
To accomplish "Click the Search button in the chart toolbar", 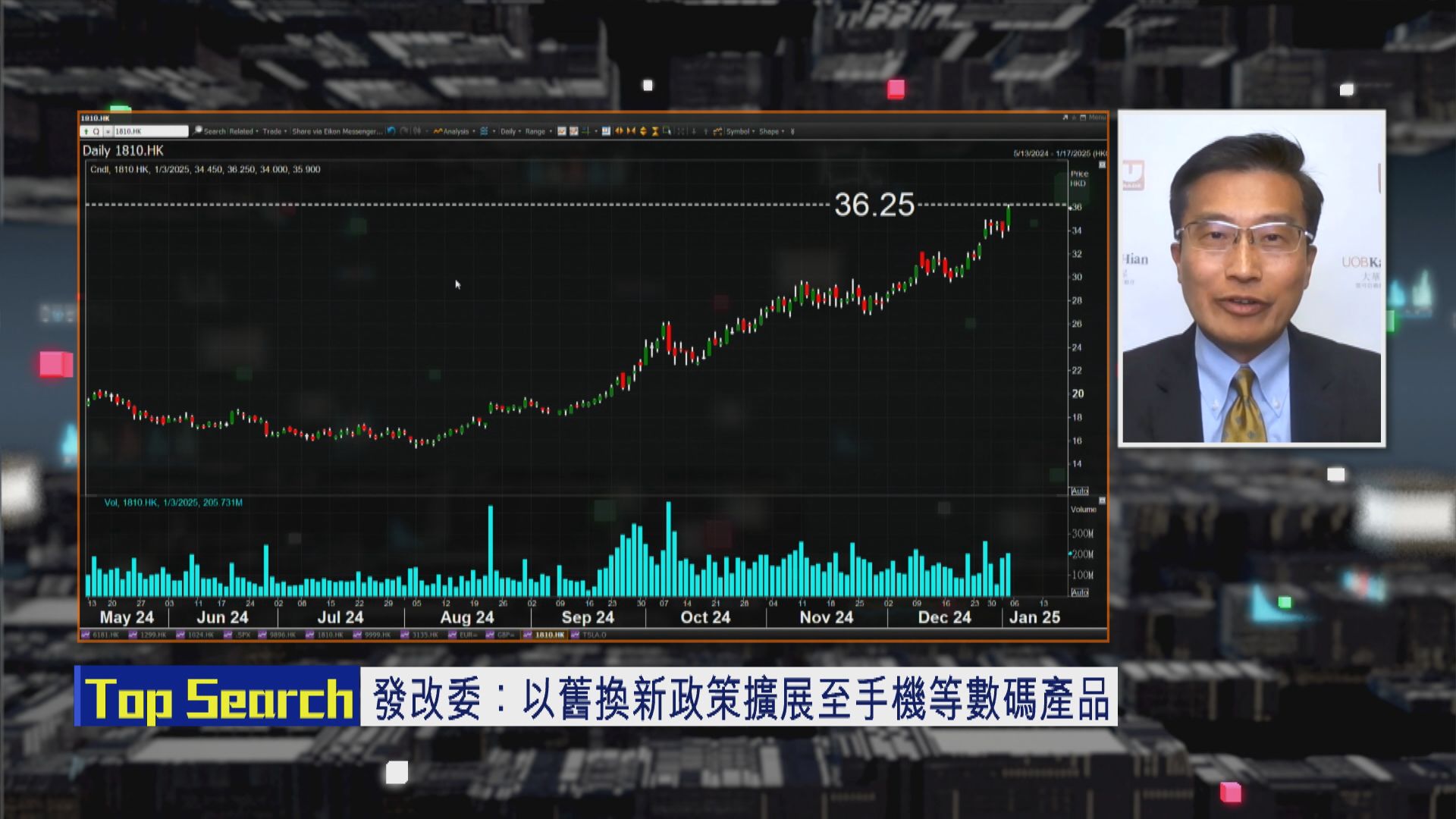I will (209, 131).
